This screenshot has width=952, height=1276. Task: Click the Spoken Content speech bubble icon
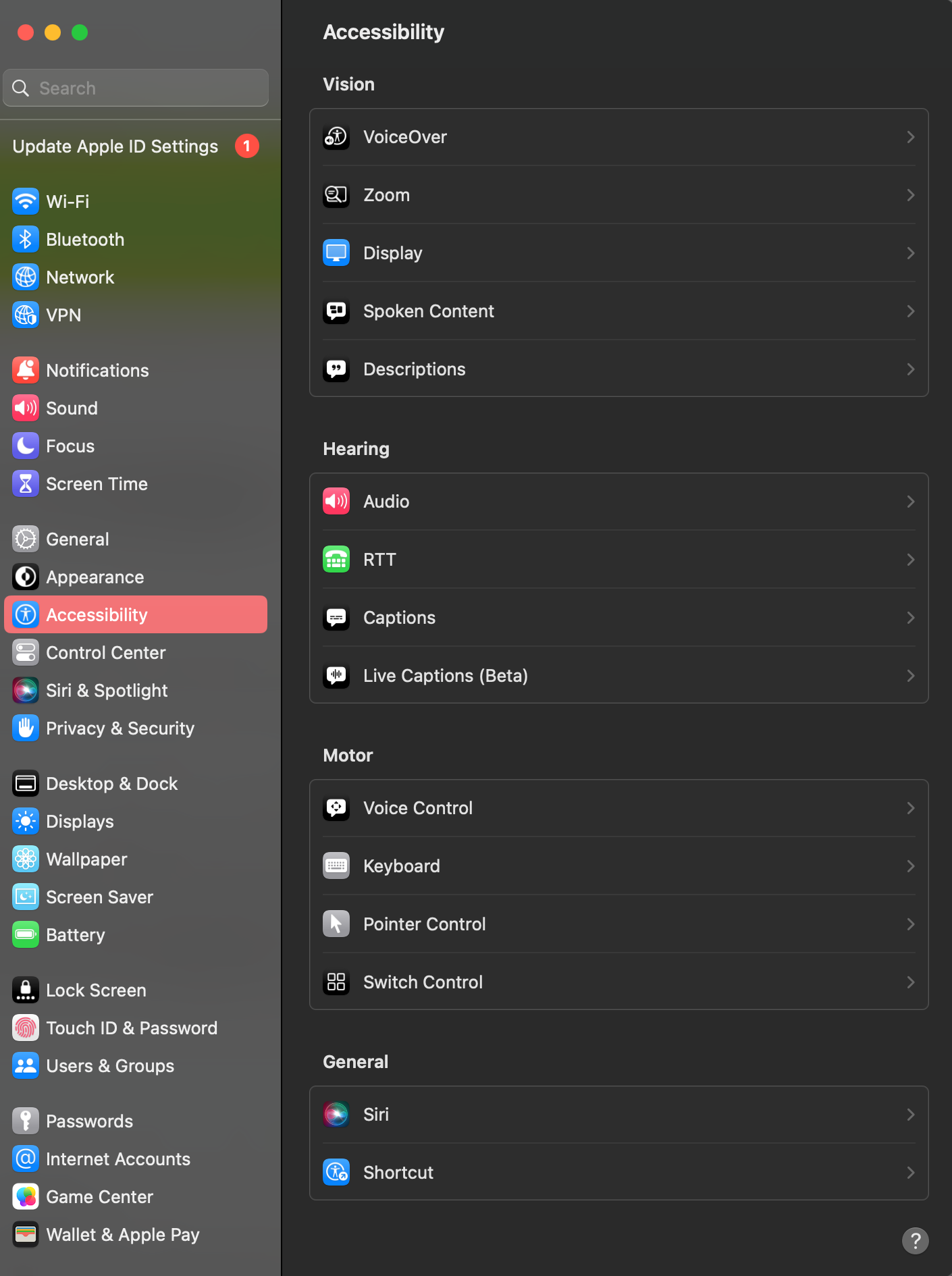pos(336,311)
